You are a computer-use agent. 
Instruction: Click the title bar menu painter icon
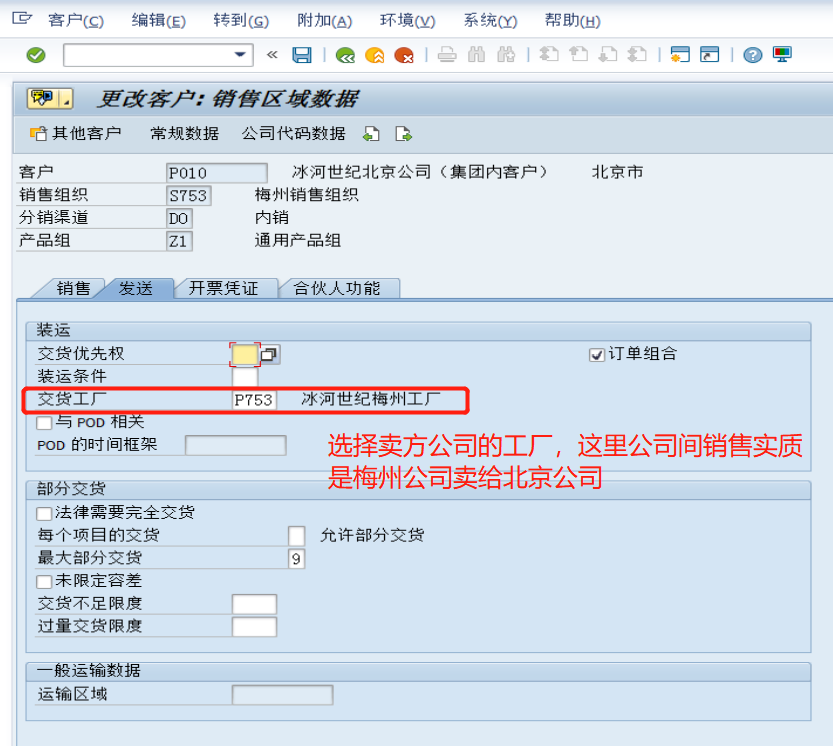pyautogui.click(x=49, y=99)
